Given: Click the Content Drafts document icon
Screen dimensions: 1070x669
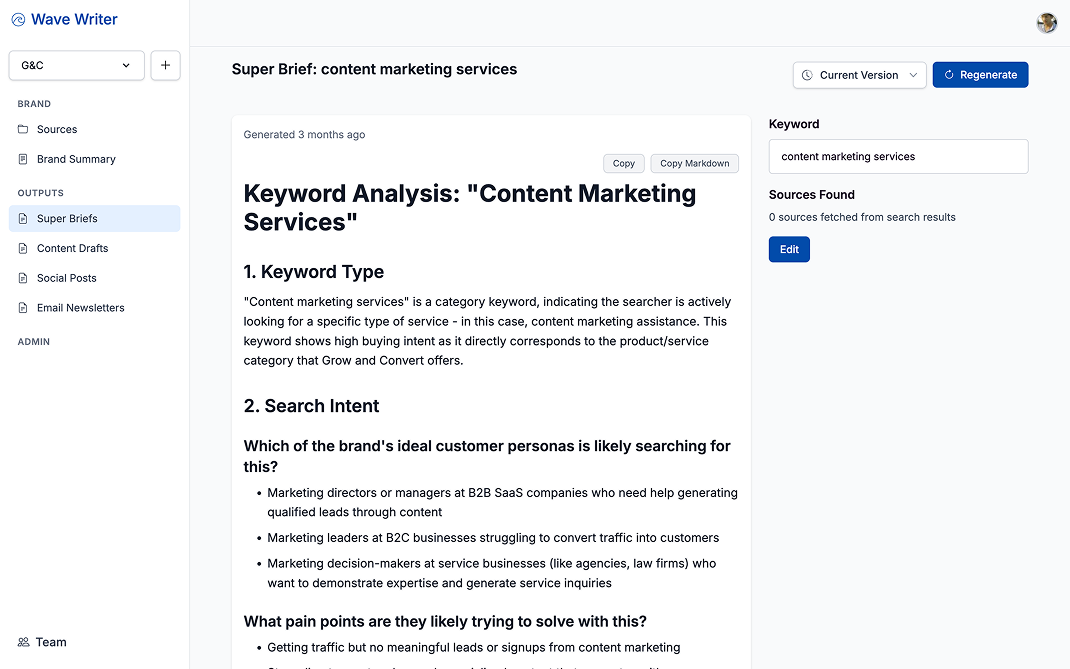Looking at the screenshot, I should click(23, 248).
